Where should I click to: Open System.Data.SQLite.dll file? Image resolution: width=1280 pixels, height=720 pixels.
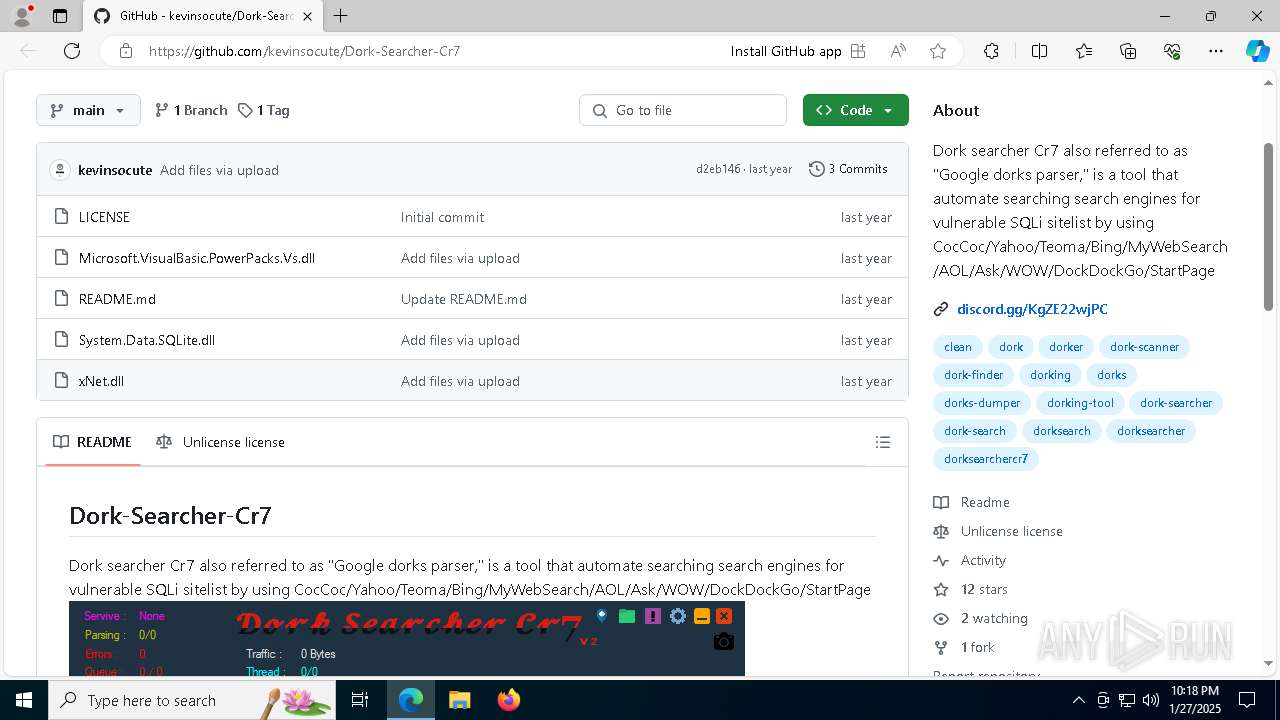[x=147, y=340]
